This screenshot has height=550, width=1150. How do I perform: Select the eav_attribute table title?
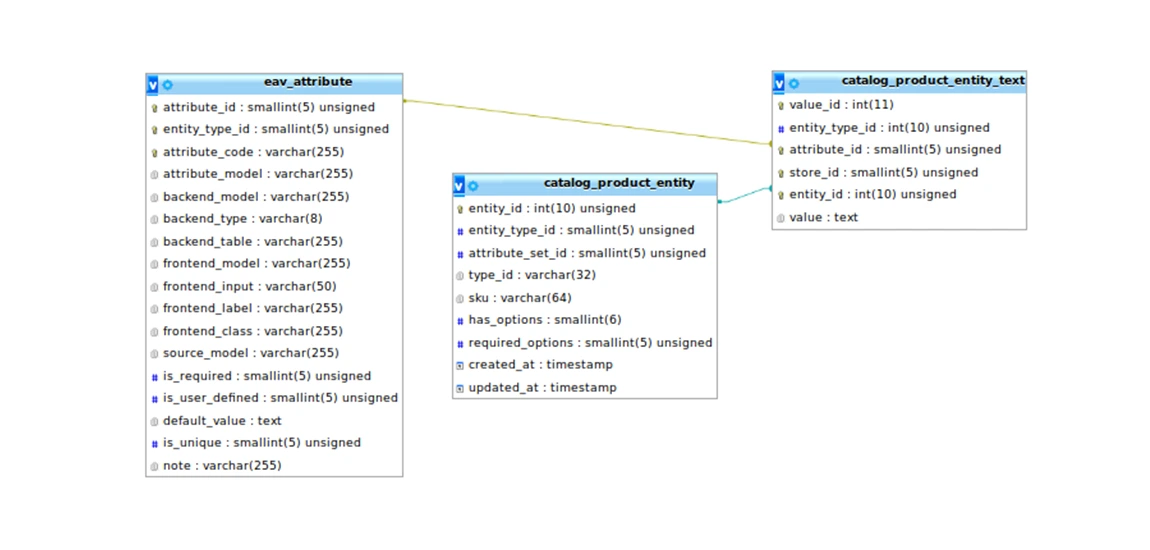pyautogui.click(x=308, y=81)
